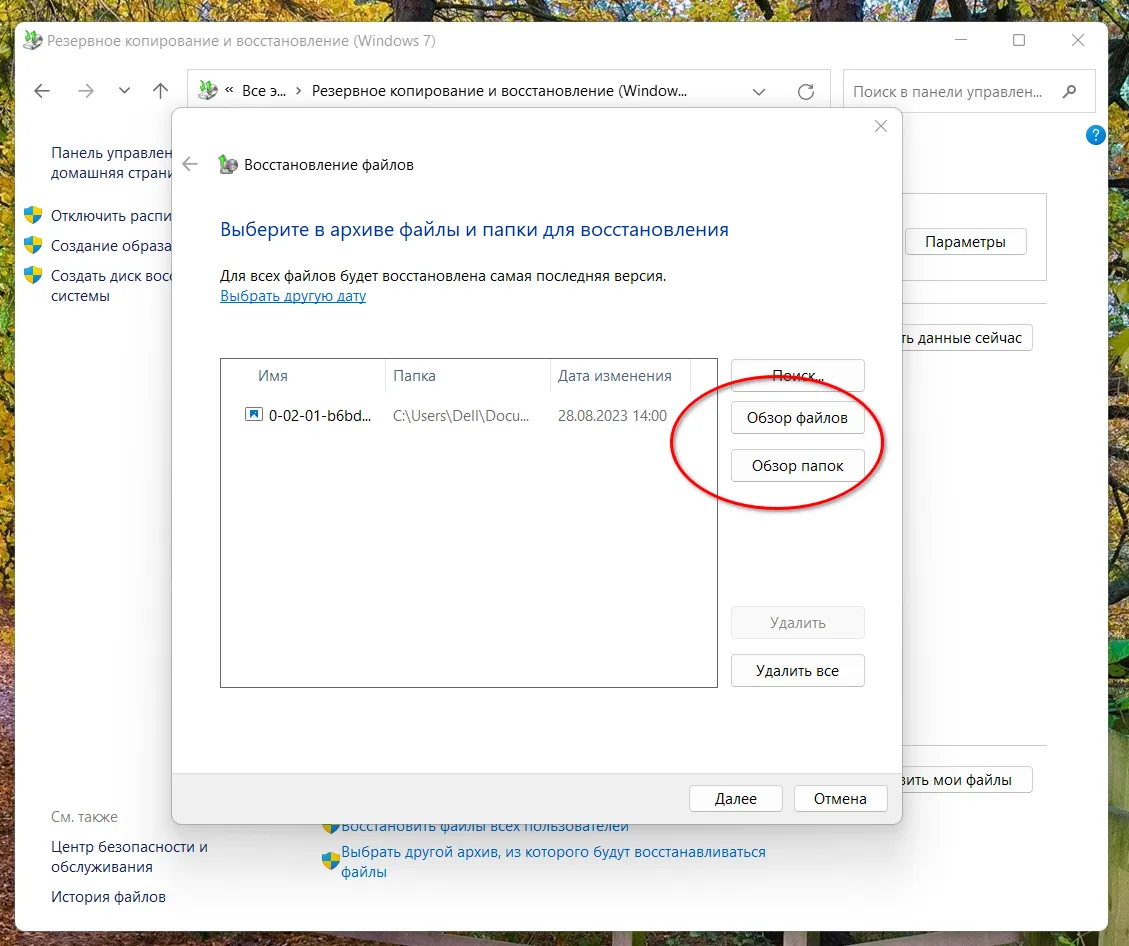Expand the hidden breadcrumb path chevrons
This screenshot has height=946, width=1129.
229,91
